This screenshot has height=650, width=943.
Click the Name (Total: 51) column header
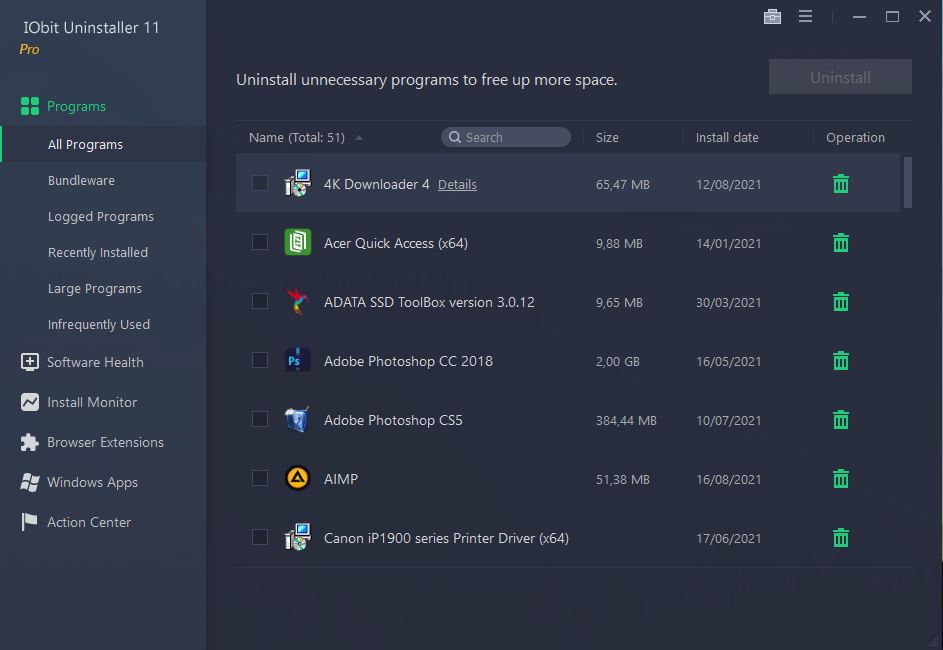click(296, 137)
